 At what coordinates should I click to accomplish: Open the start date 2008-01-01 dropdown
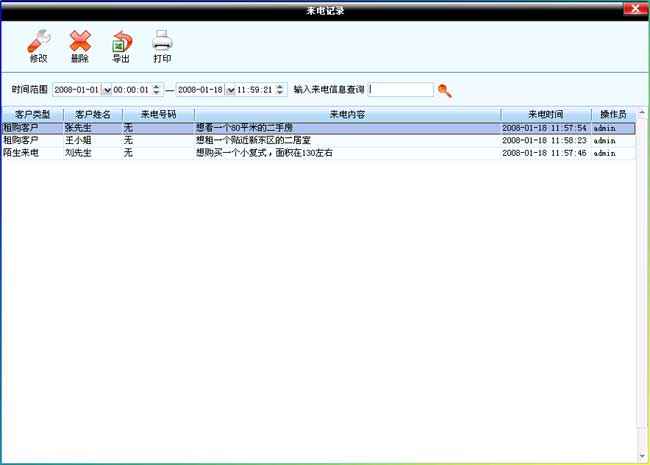pyautogui.click(x=107, y=90)
